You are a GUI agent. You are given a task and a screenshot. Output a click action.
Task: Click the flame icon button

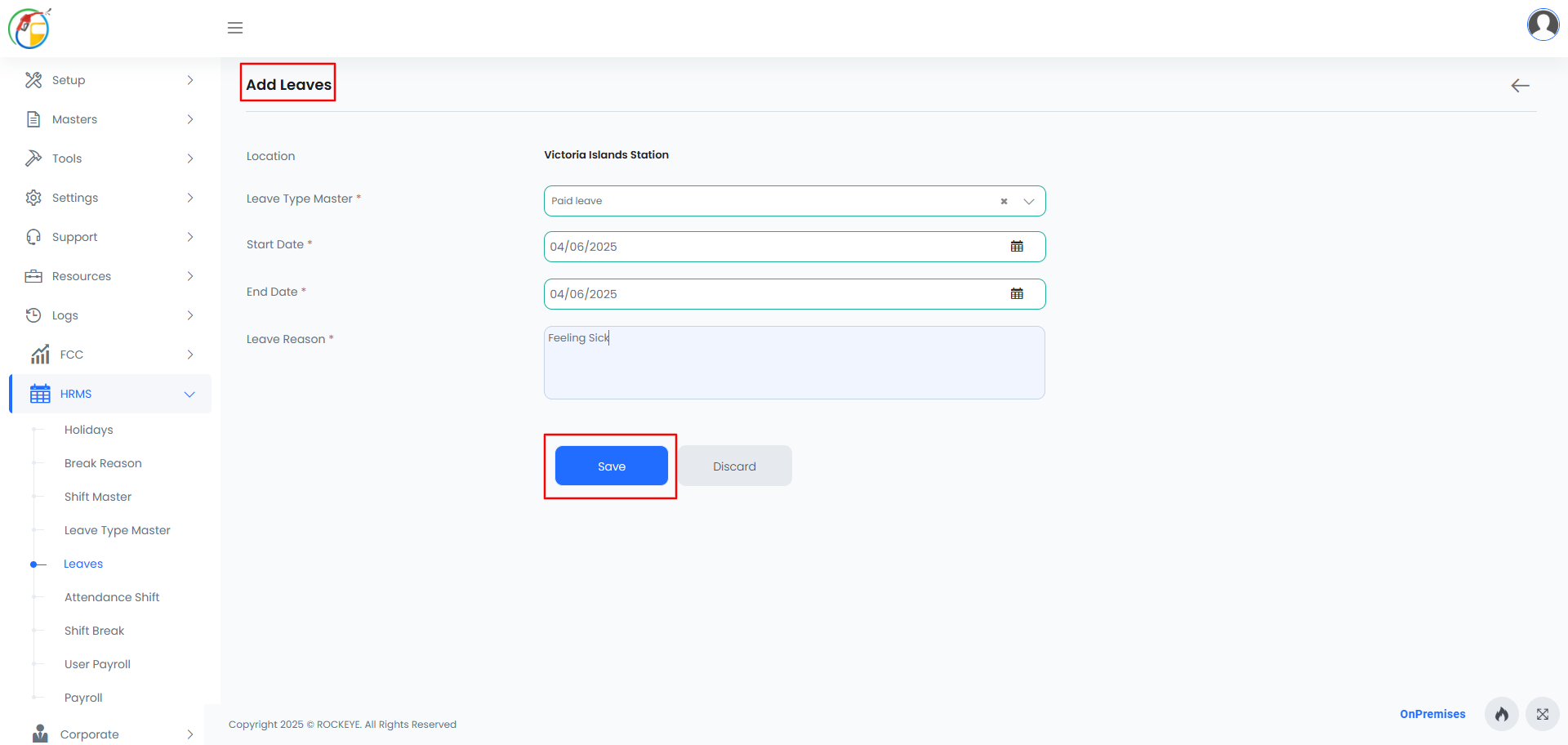pos(1502,714)
